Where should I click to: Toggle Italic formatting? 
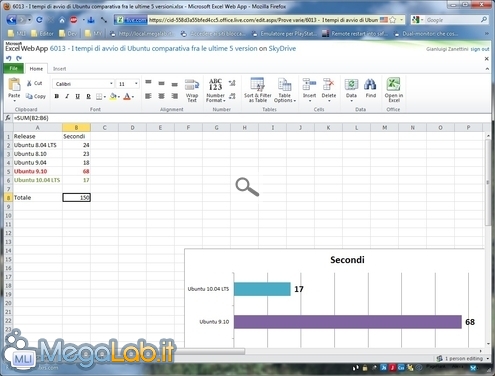[67, 96]
